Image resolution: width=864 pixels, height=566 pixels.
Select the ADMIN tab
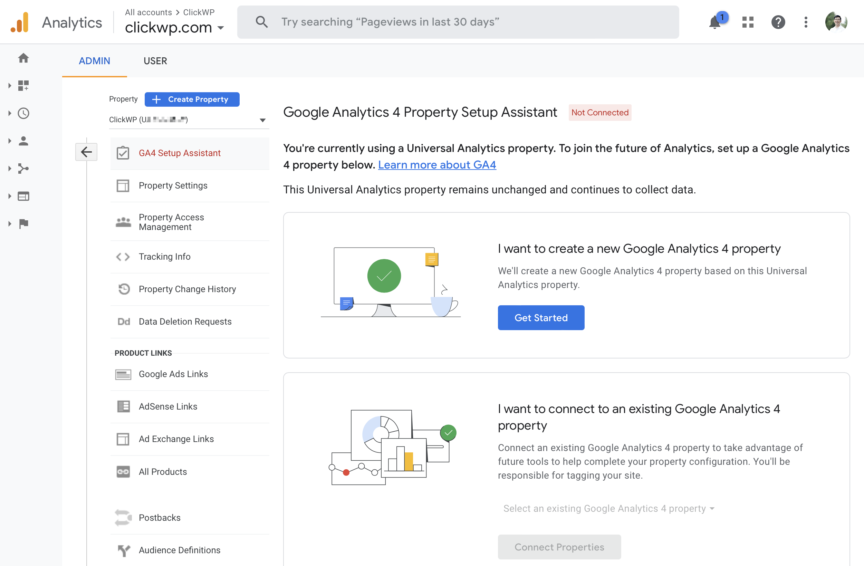click(x=94, y=61)
